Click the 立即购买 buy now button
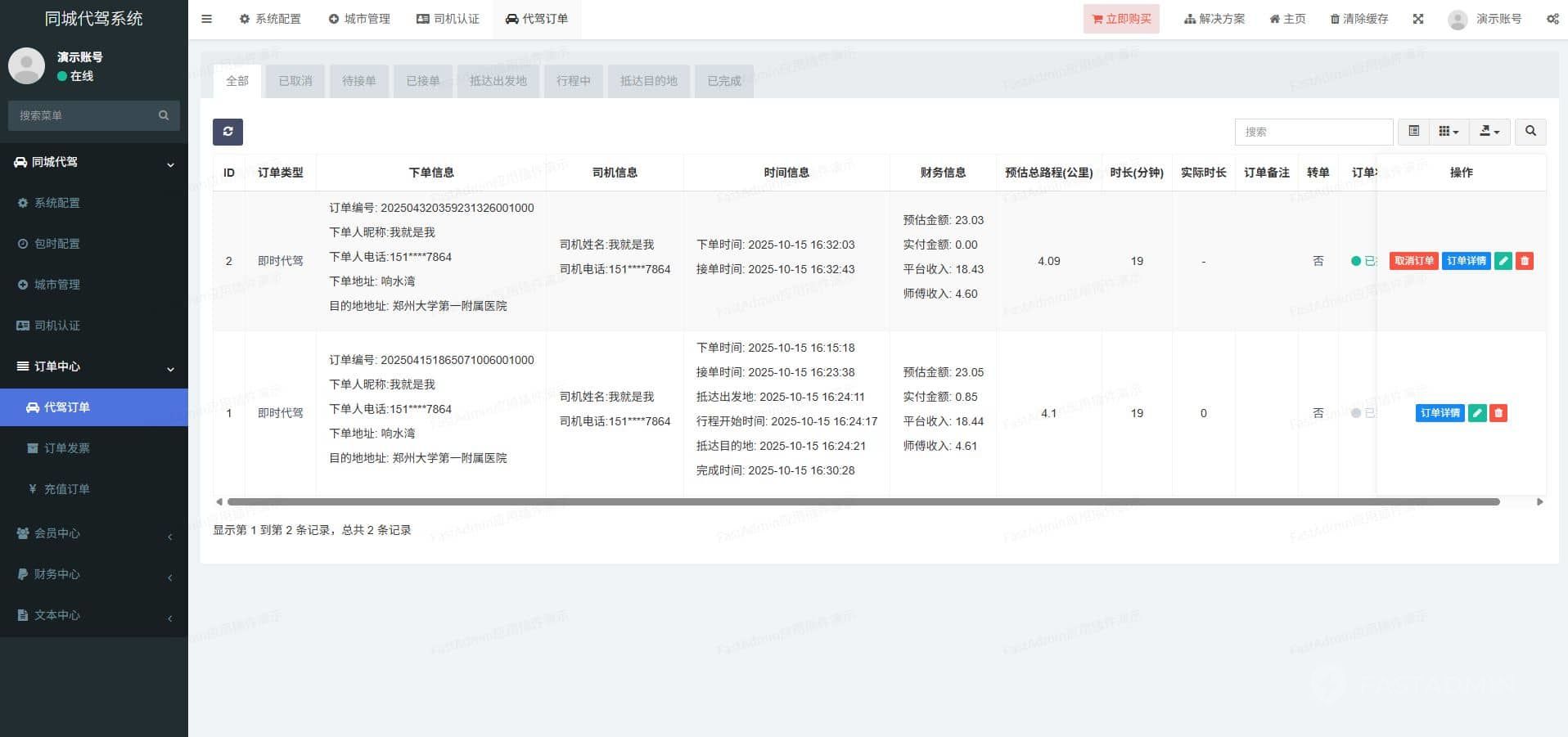Screen dimensions: 1568x737 coord(1121,19)
